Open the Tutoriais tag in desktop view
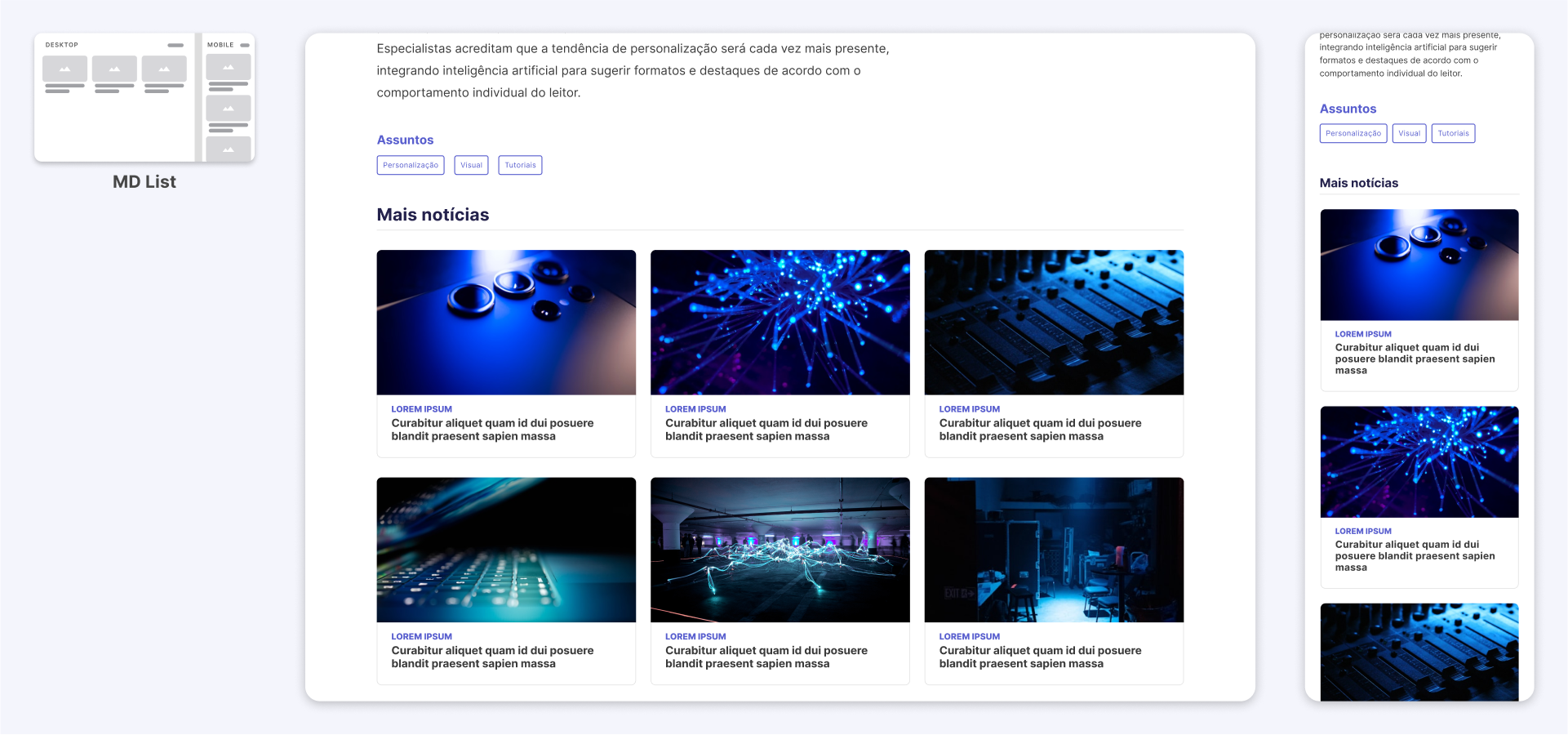This screenshot has width=1568, height=735. (x=520, y=165)
